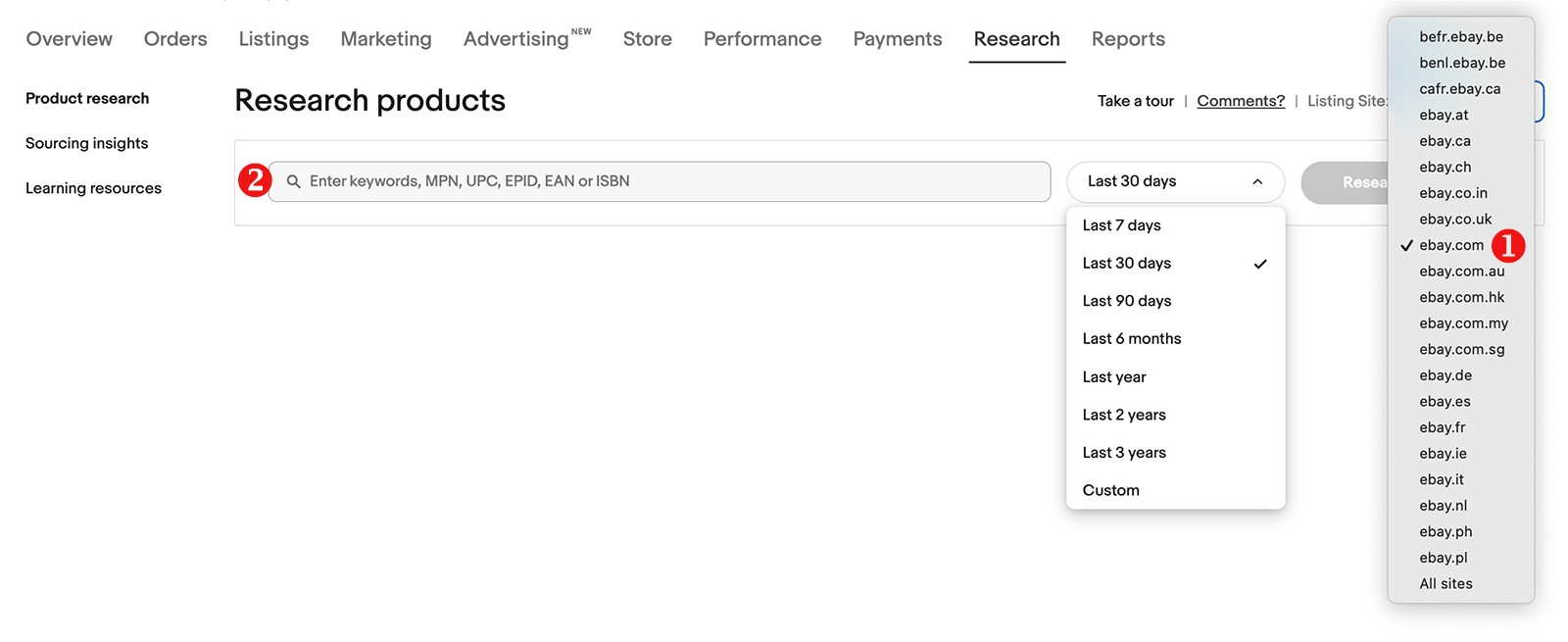Select befr.ebay.be listing site
Screen dimensions: 1568x642
coord(1461,36)
